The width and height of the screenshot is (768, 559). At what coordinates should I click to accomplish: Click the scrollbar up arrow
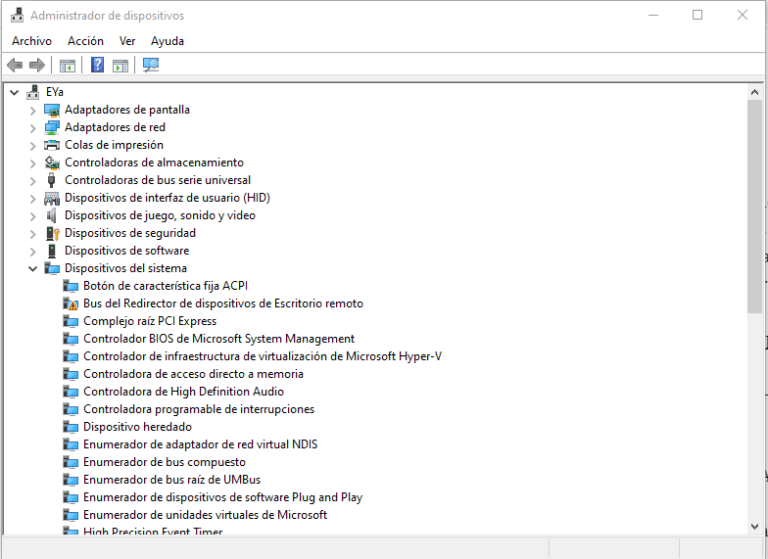tap(754, 92)
